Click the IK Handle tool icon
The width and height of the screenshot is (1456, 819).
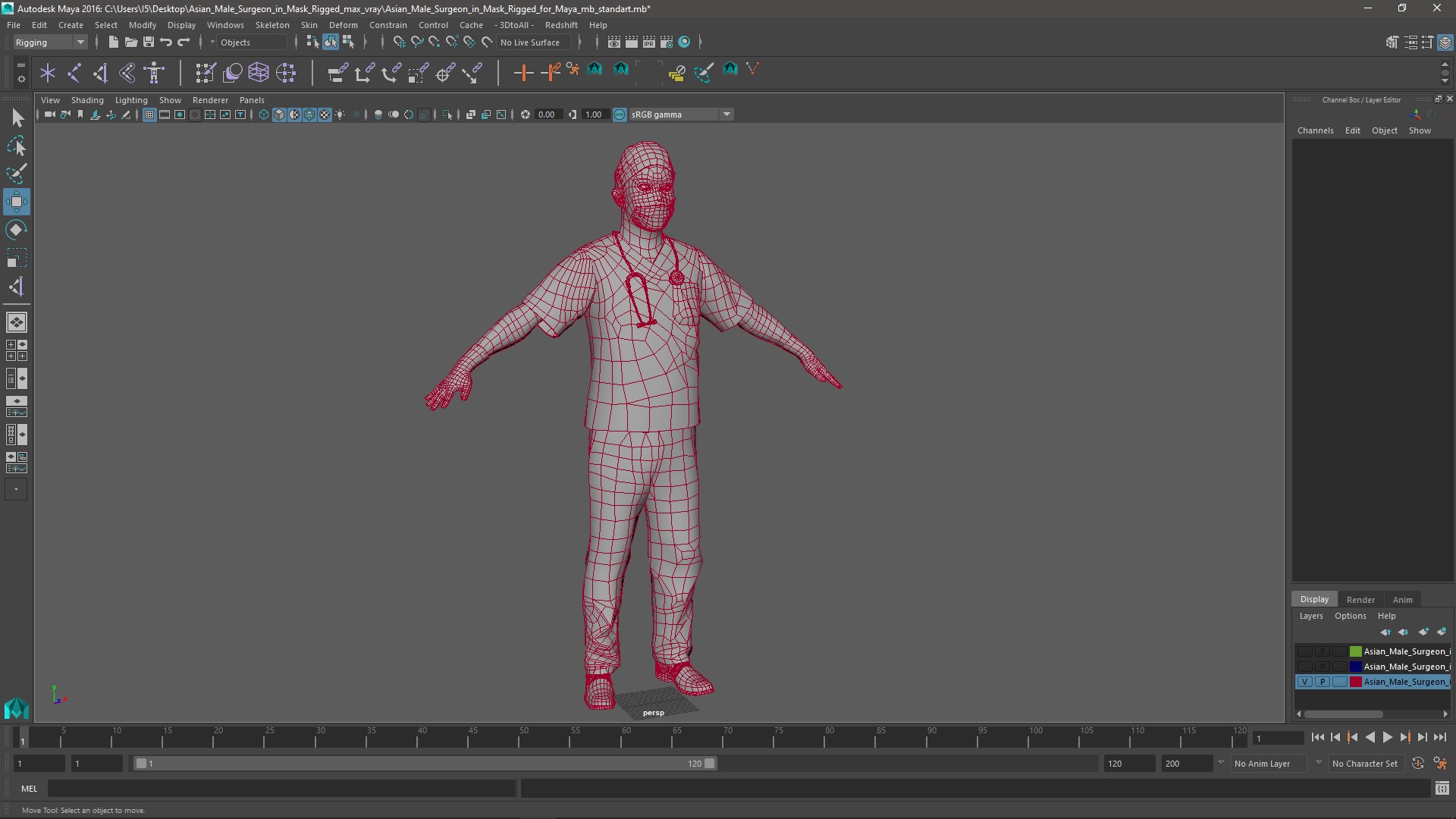pos(521,72)
